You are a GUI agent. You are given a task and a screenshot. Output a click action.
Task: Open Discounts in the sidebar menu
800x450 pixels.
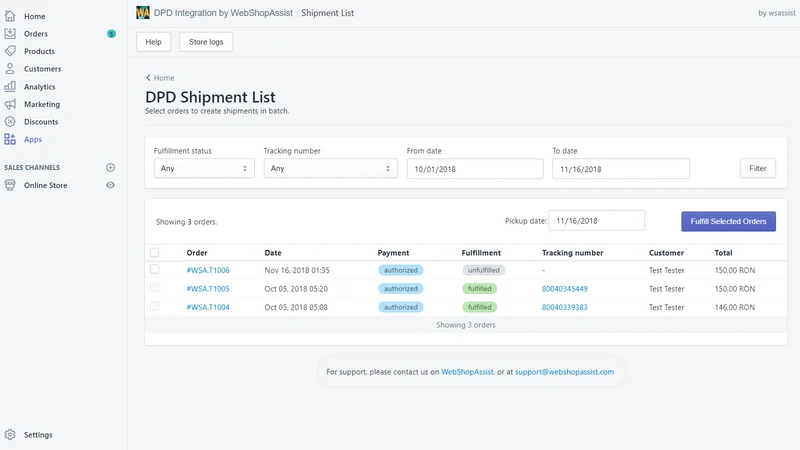tap(41, 121)
